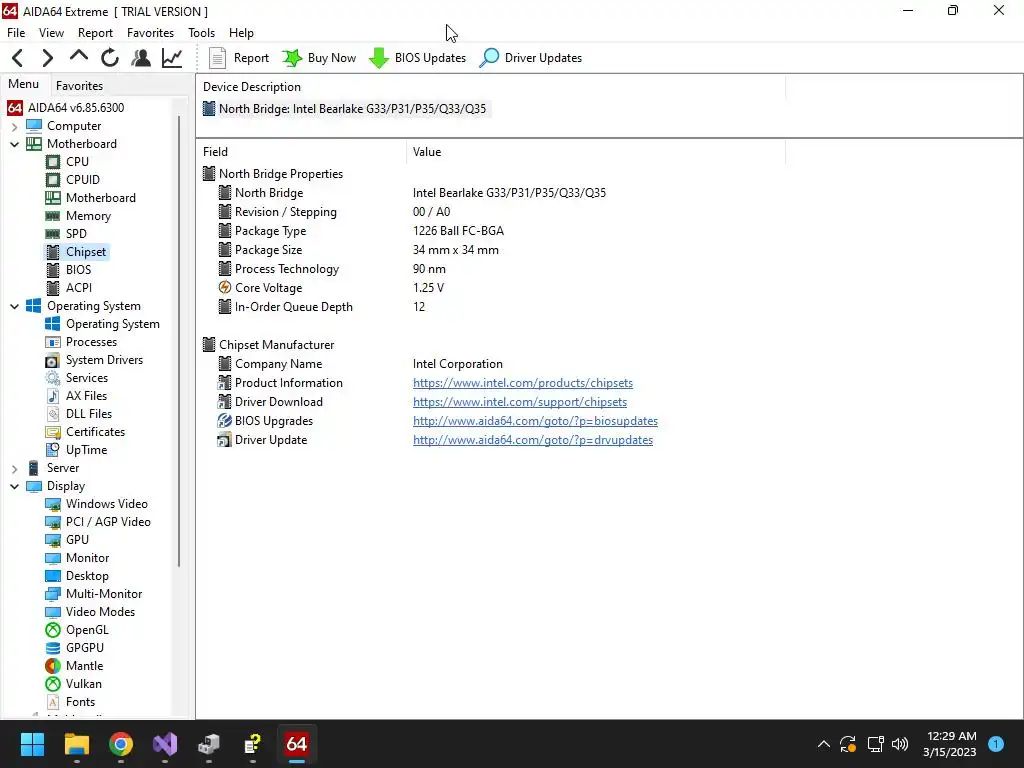
Task: Open the aida64 biosupdates link
Action: (x=535, y=421)
